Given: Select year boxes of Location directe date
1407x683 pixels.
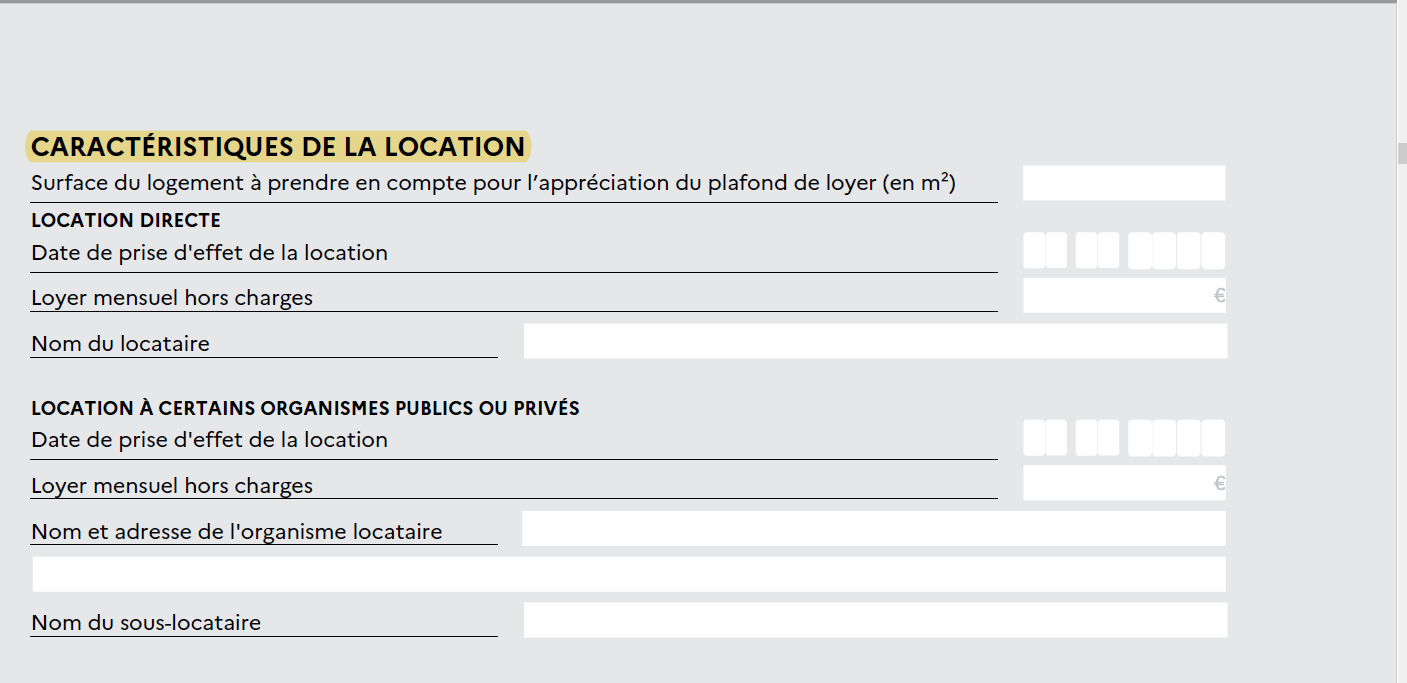Looking at the screenshot, I should point(1176,250).
